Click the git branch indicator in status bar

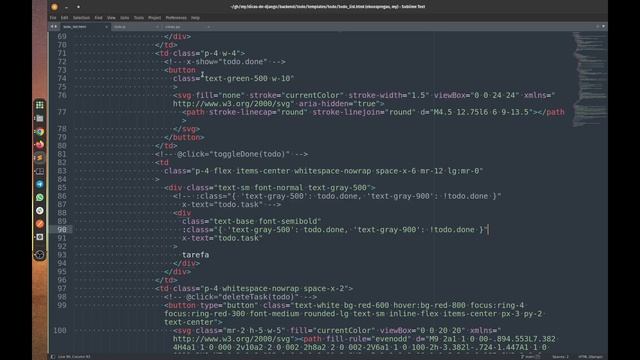click(530, 357)
